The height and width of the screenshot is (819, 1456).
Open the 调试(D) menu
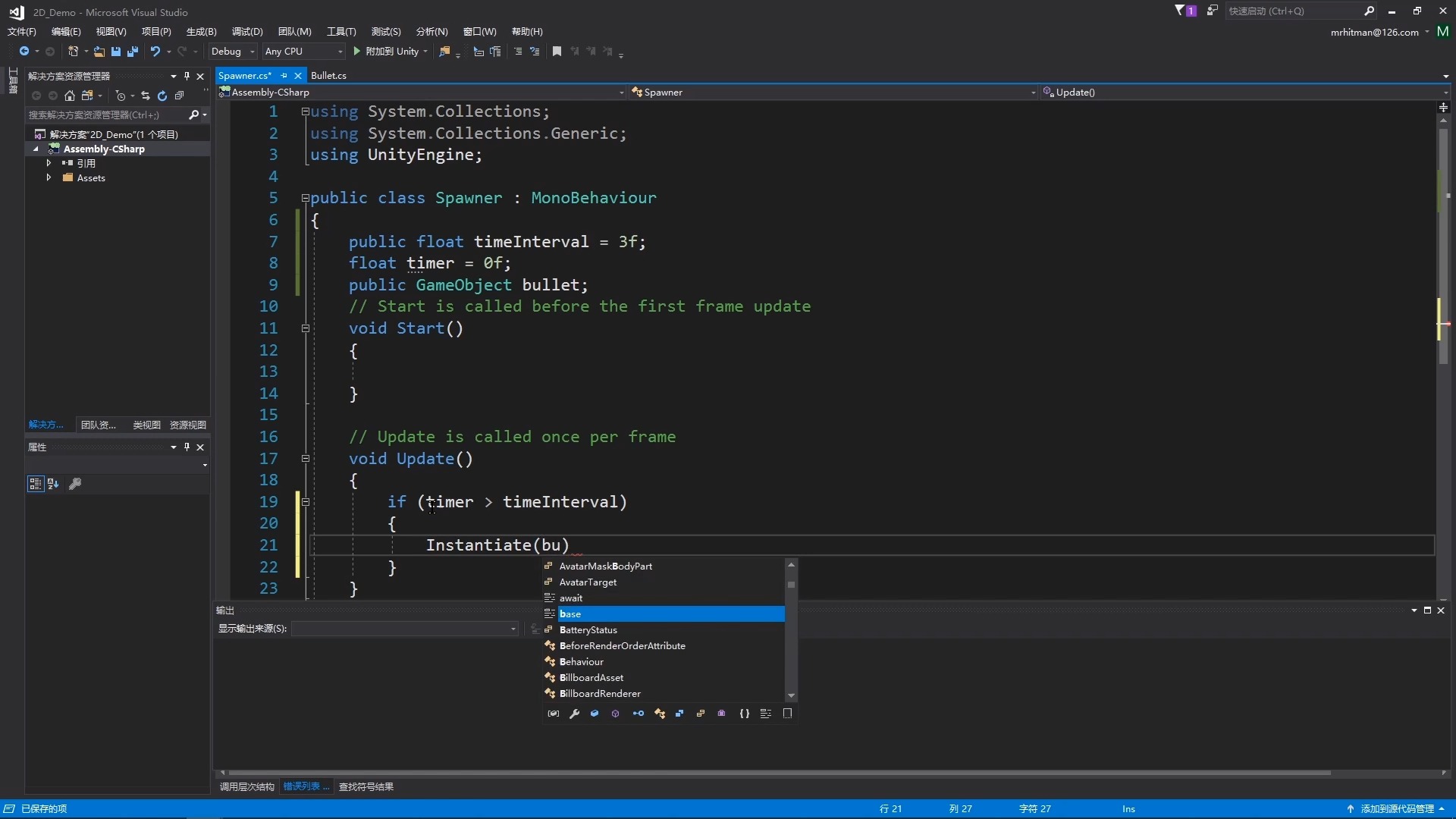pos(247,32)
